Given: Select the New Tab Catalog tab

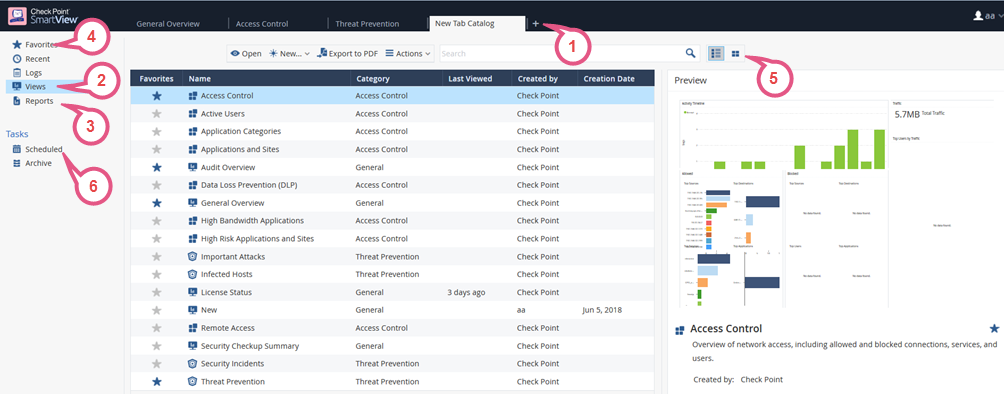Looking at the screenshot, I should [x=476, y=23].
